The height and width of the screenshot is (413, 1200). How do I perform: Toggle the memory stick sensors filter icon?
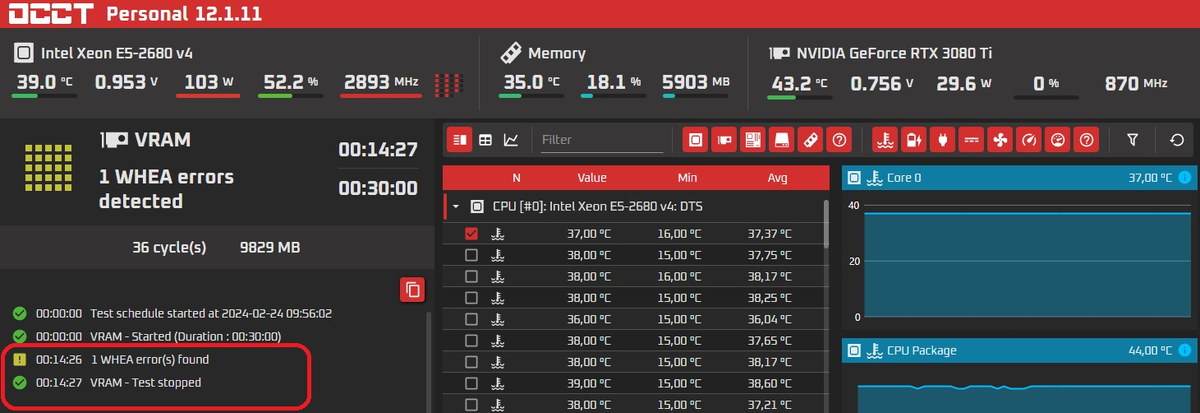(x=811, y=140)
